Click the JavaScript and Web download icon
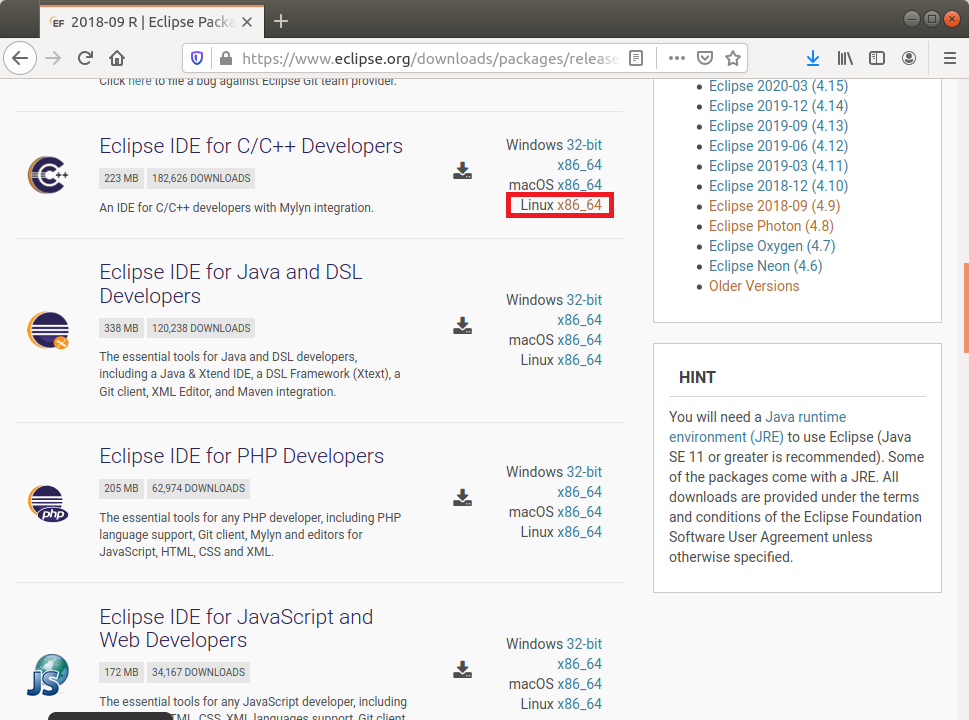The height and width of the screenshot is (720, 969). [462, 669]
